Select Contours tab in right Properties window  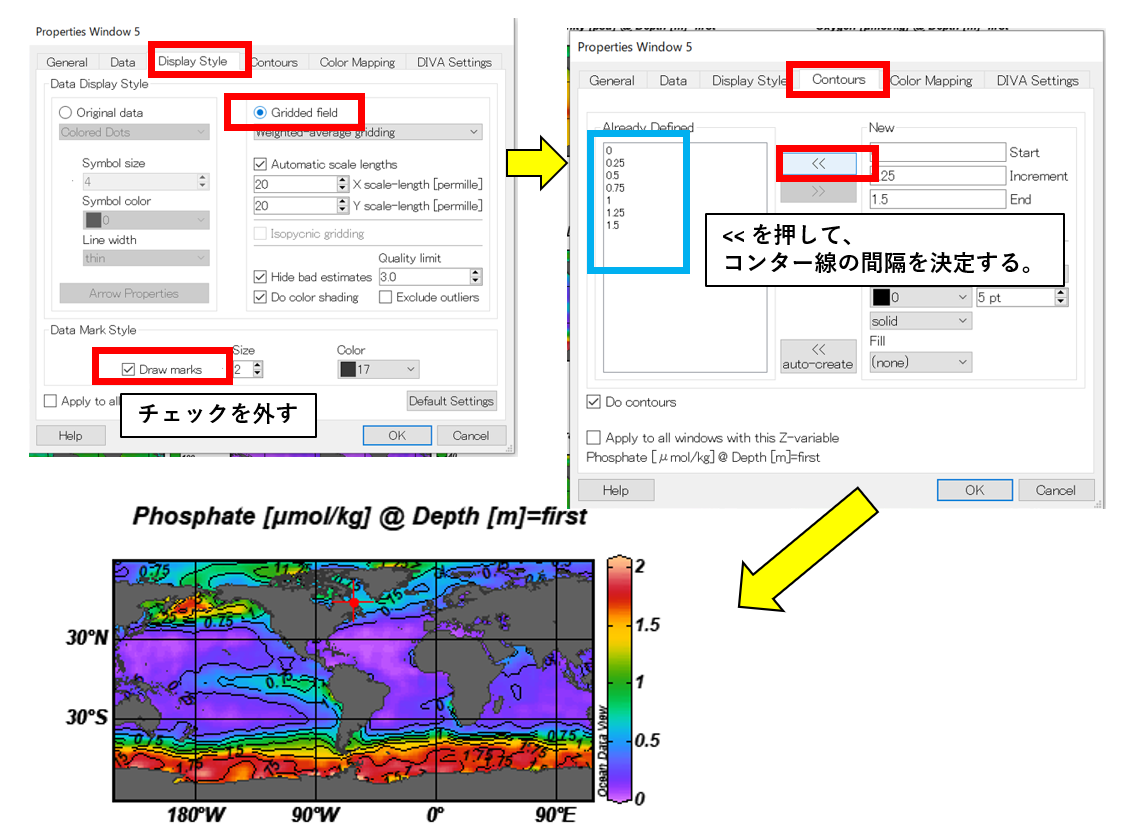[838, 79]
